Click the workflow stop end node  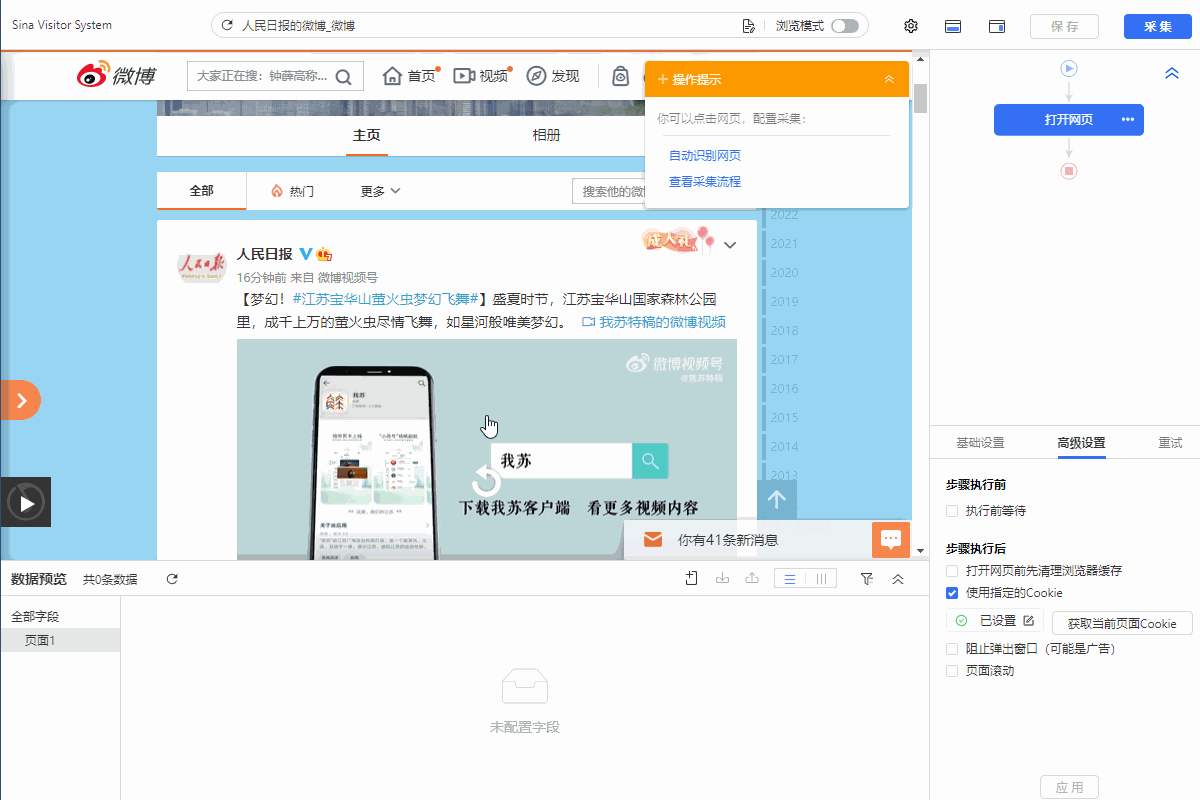(x=1069, y=171)
